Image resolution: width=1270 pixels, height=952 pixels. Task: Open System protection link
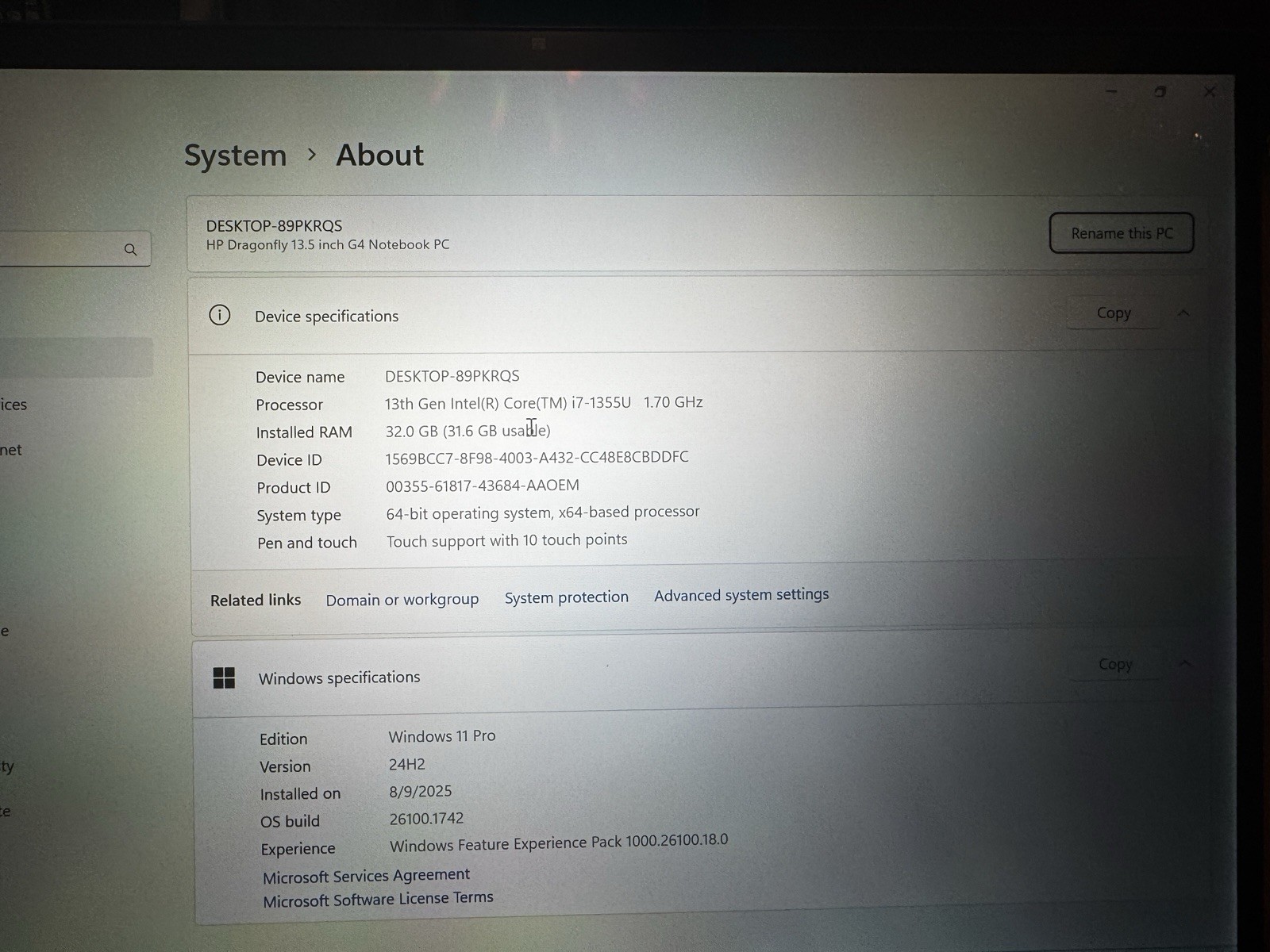(567, 597)
